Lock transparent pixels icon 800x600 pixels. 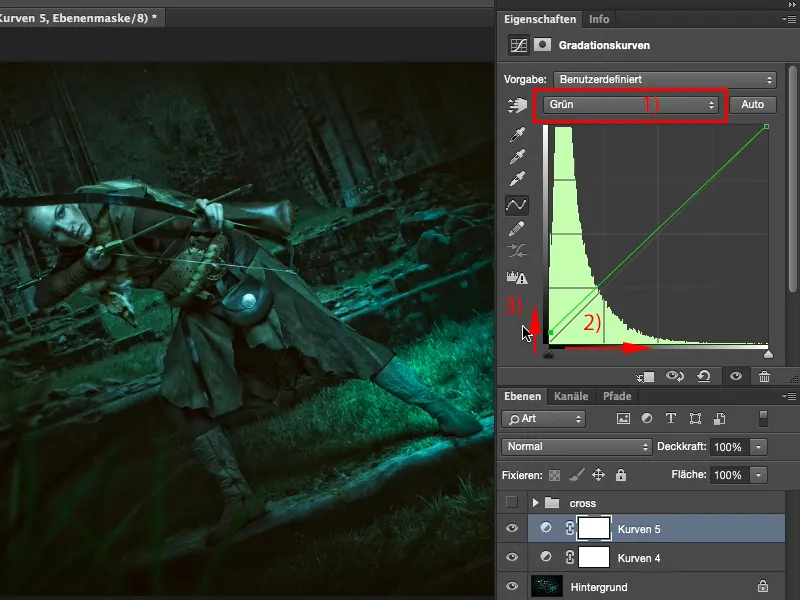[x=554, y=476]
